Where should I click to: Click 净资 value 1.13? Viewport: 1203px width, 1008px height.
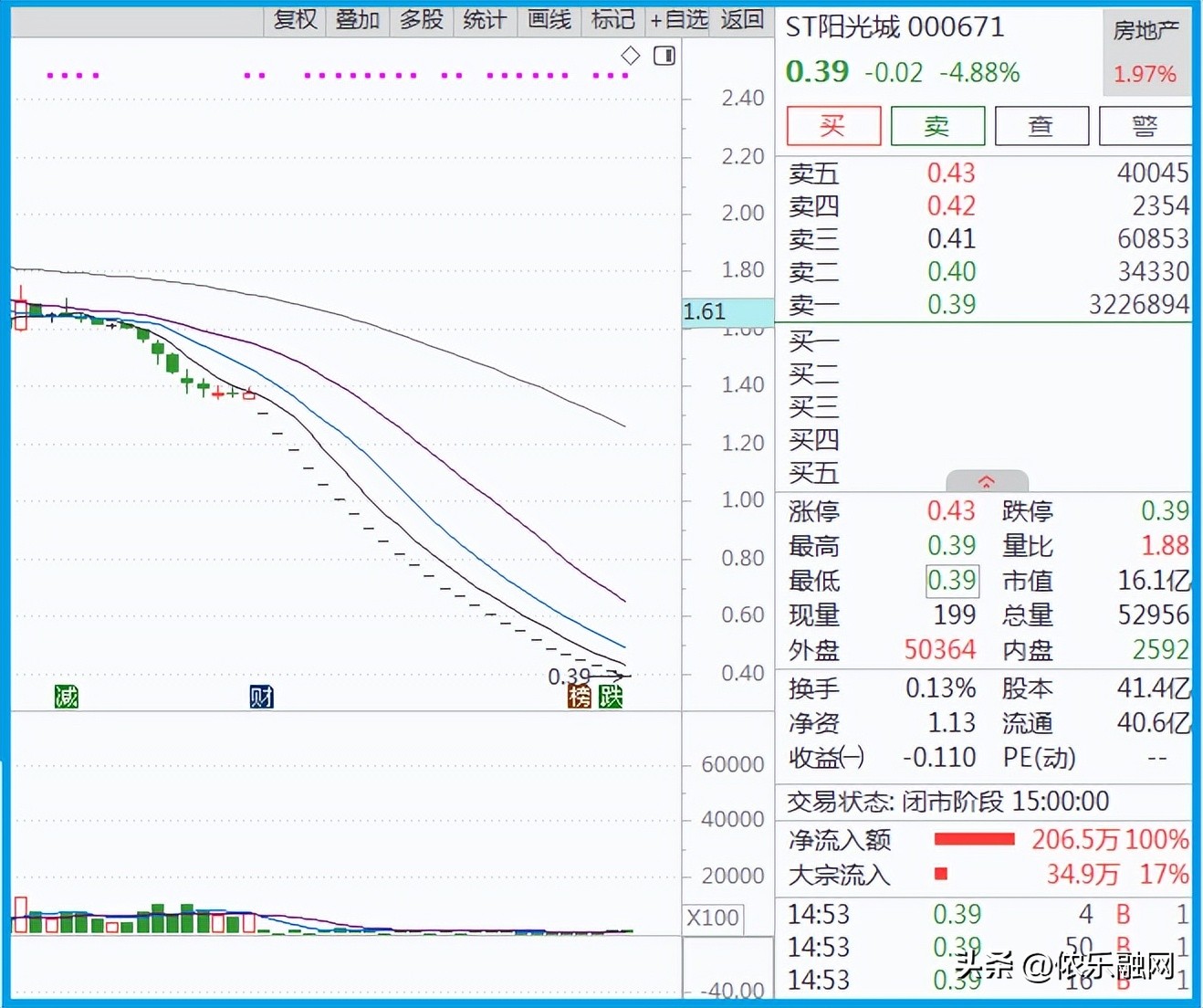(x=951, y=722)
